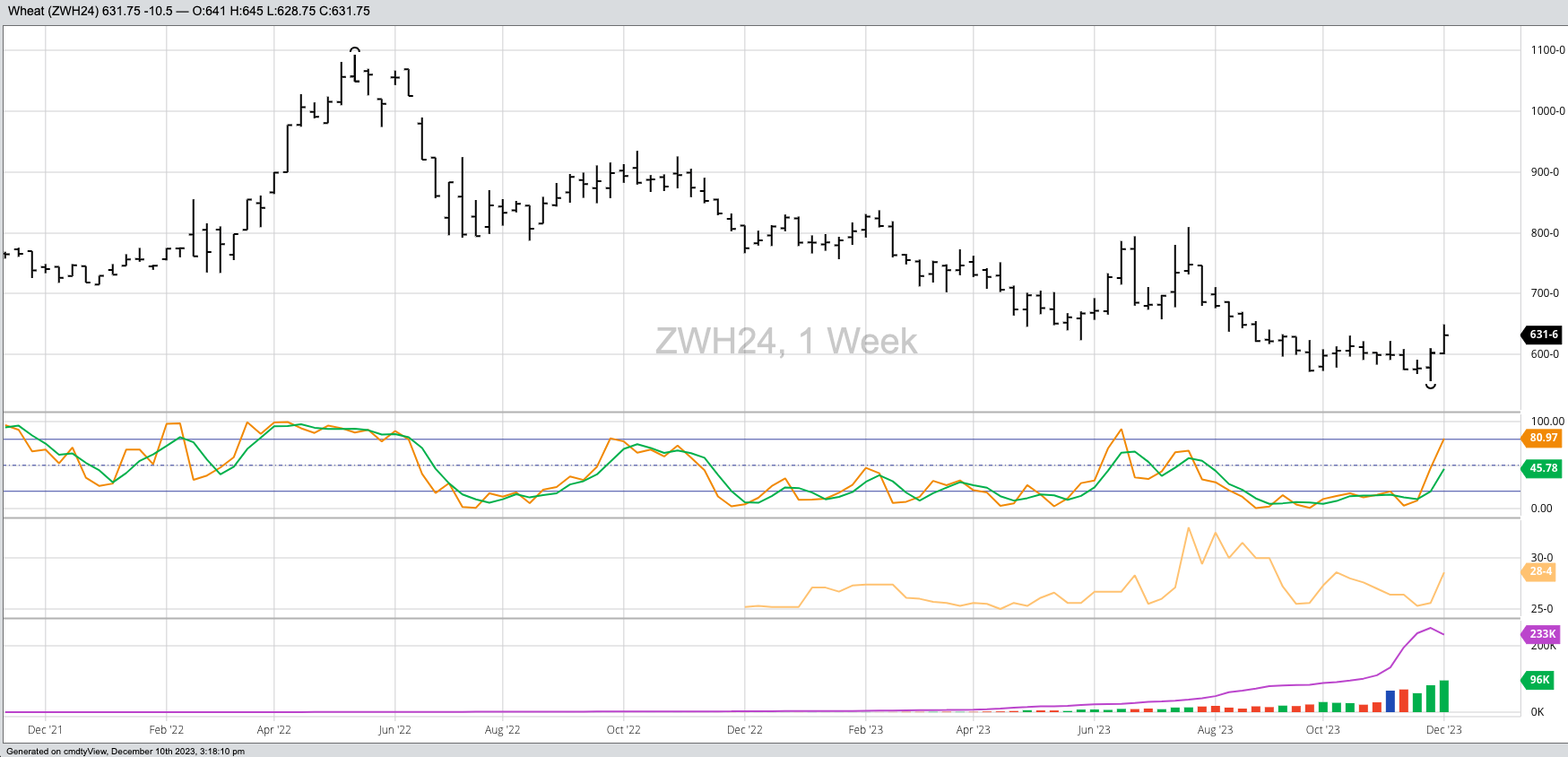This screenshot has width=1568, height=757.
Task: Select the Aug '23 date label
Action: [x=1215, y=730]
